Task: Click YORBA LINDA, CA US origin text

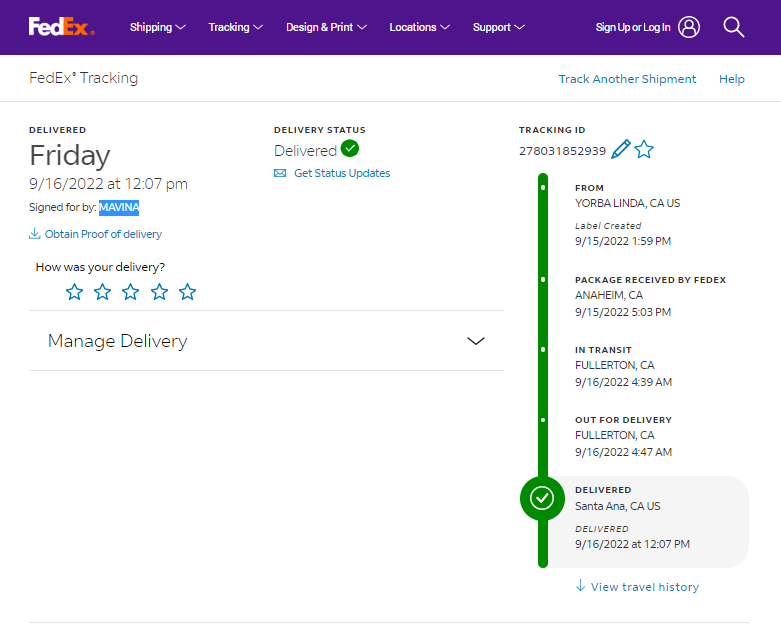Action: [628, 203]
